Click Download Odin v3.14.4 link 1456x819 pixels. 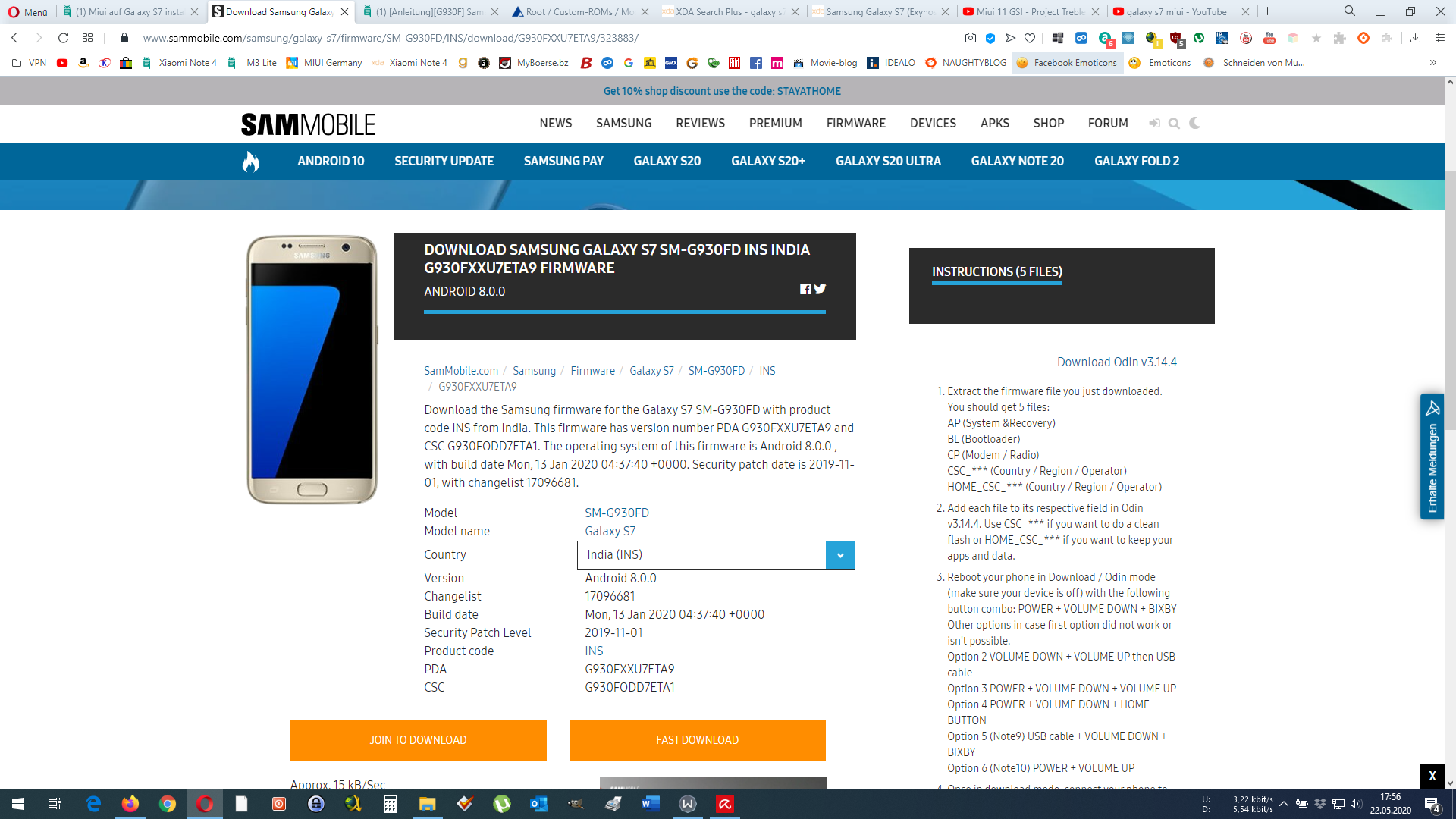[1117, 362]
